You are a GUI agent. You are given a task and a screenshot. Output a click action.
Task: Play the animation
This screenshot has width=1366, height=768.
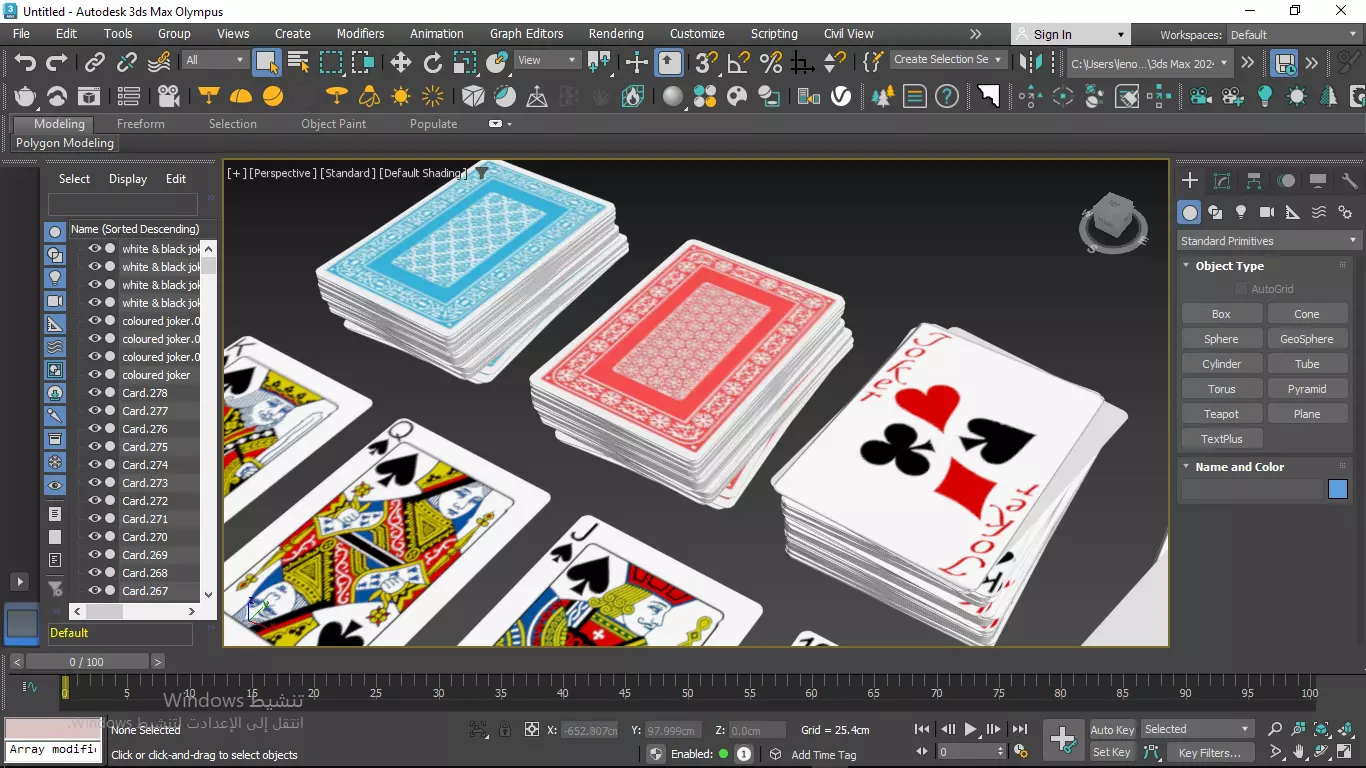[970, 730]
